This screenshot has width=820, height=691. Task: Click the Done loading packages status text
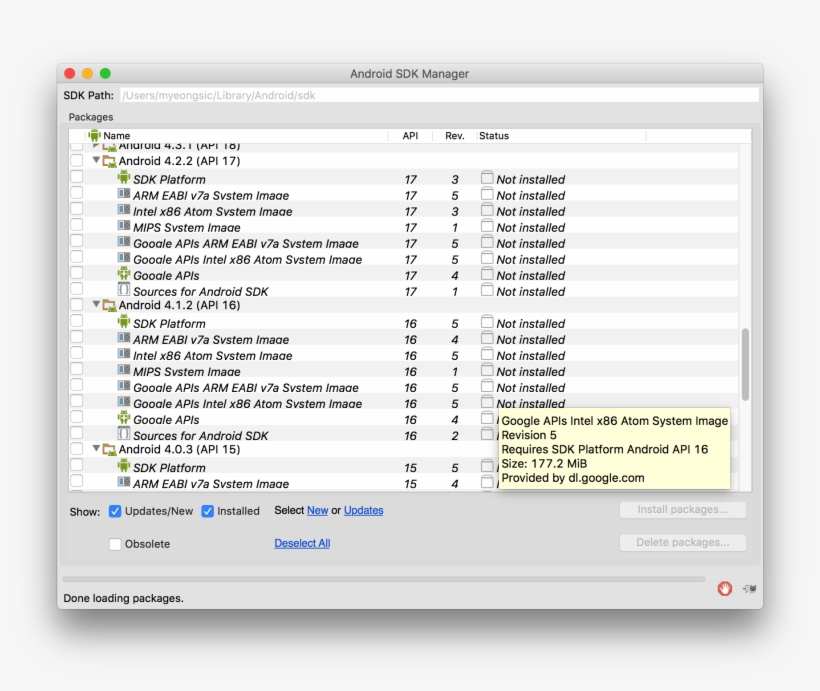(x=123, y=598)
